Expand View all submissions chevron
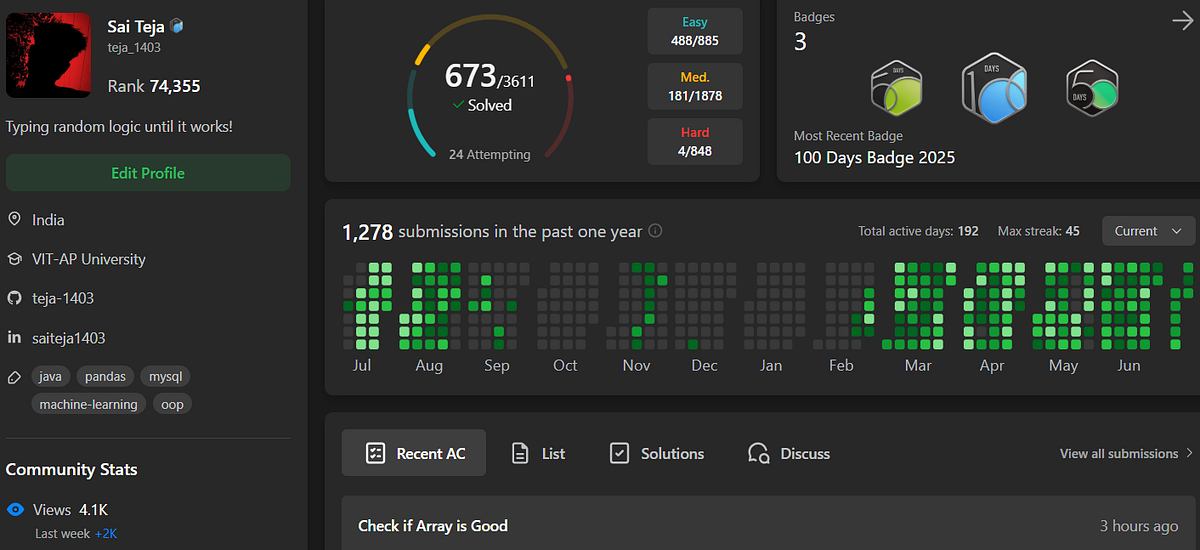Viewport: 1200px width, 550px height. coord(1189,453)
